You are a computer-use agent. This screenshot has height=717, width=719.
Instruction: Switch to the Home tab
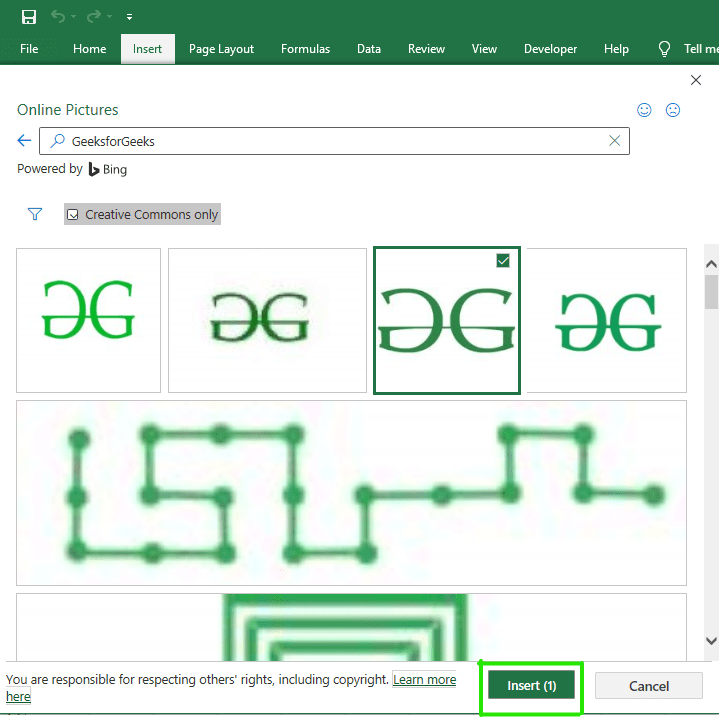[89, 49]
